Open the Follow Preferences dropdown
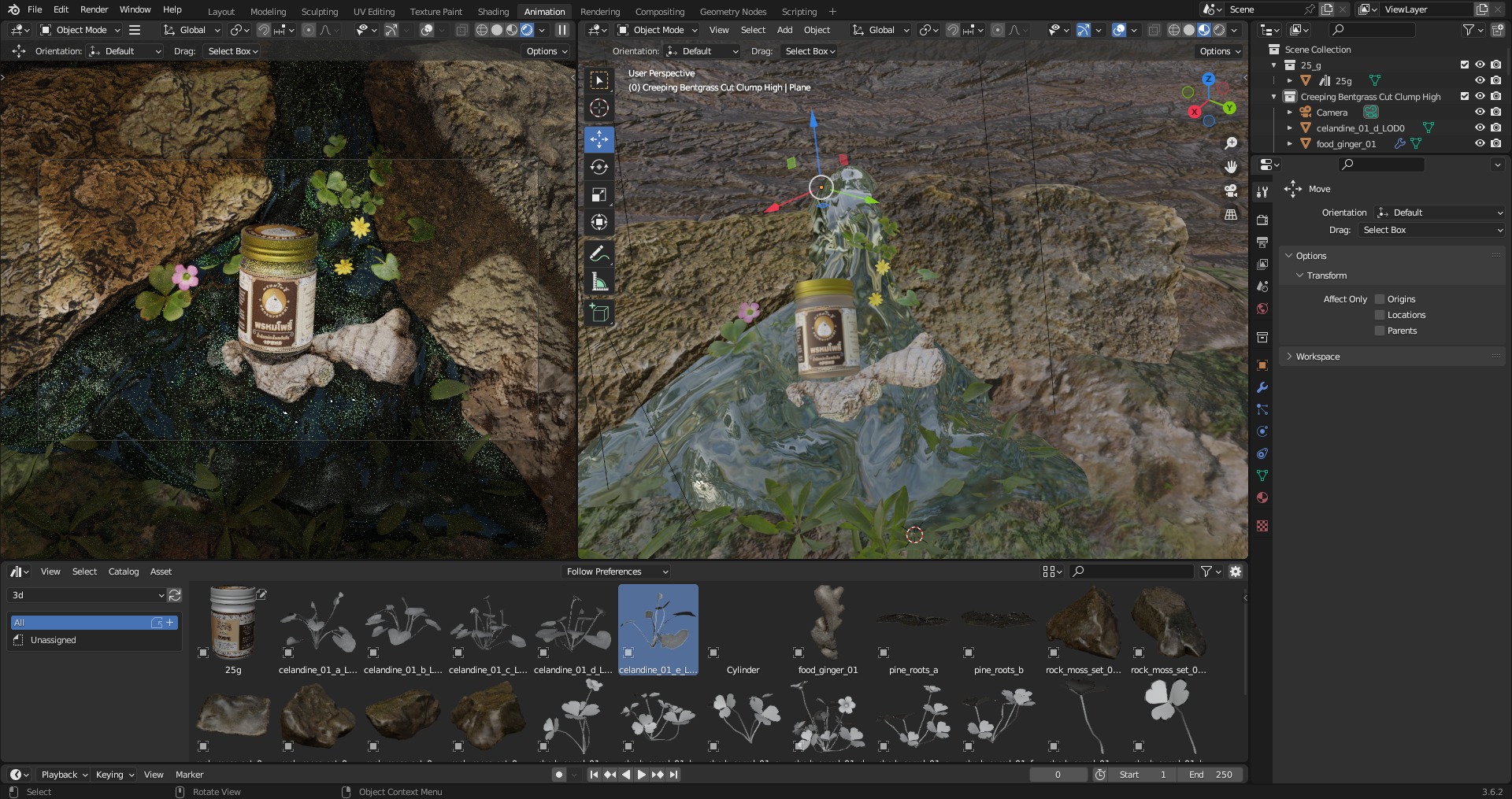 tap(617, 572)
